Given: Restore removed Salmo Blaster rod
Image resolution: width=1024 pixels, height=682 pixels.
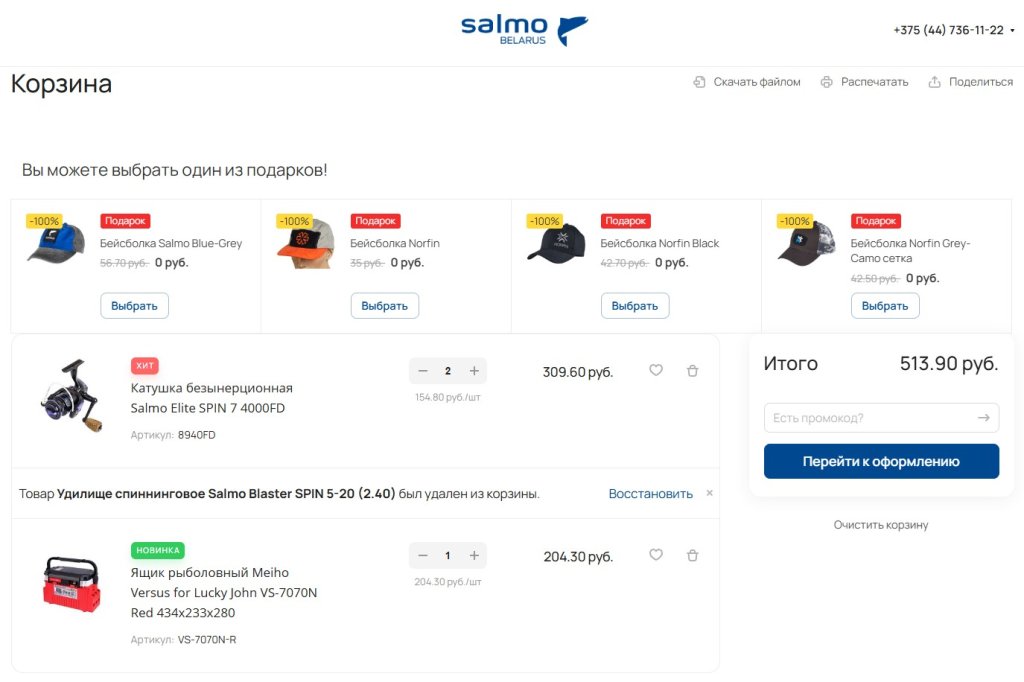Looking at the screenshot, I should pyautogui.click(x=650, y=494).
